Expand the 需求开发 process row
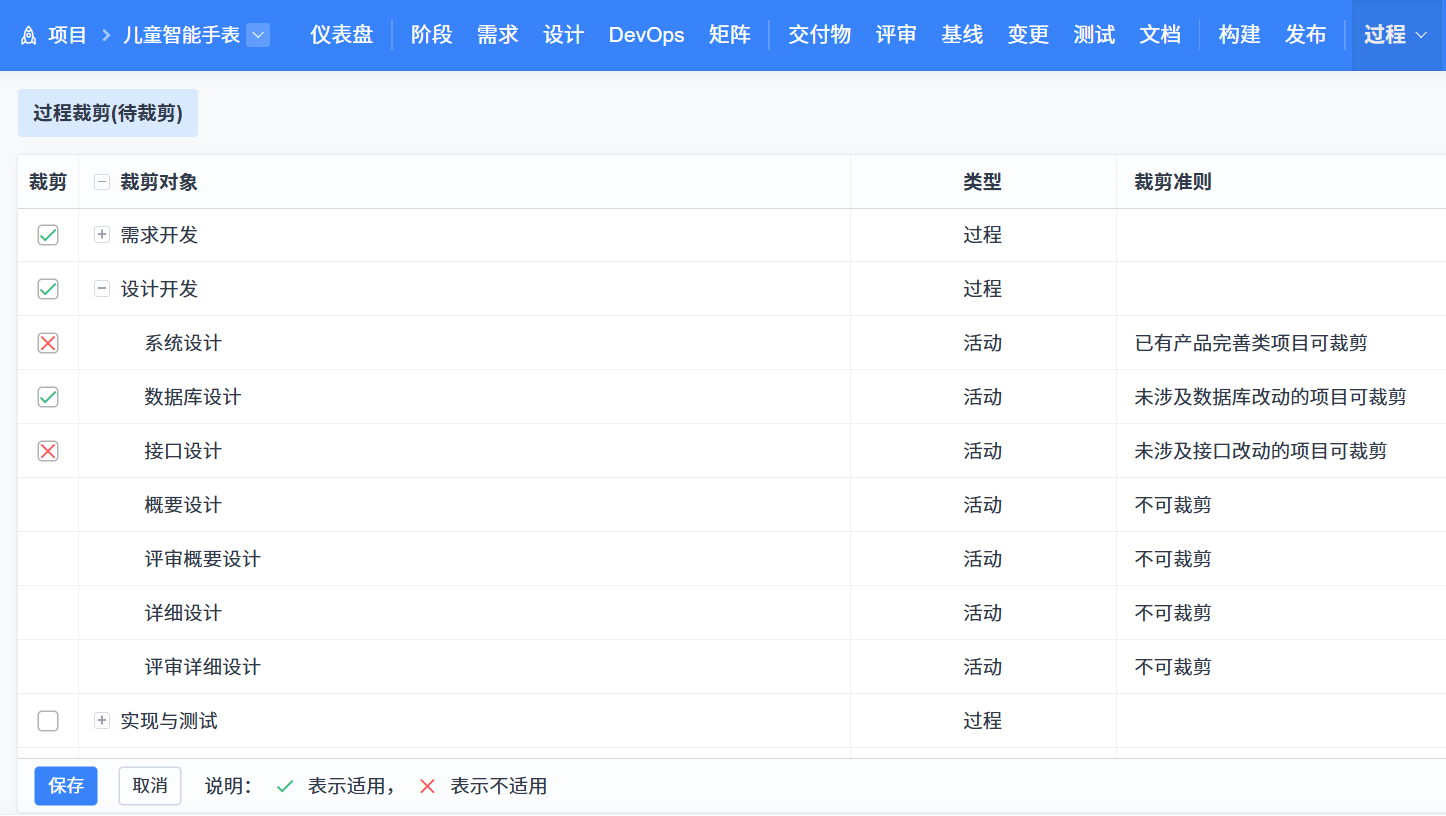 point(101,235)
